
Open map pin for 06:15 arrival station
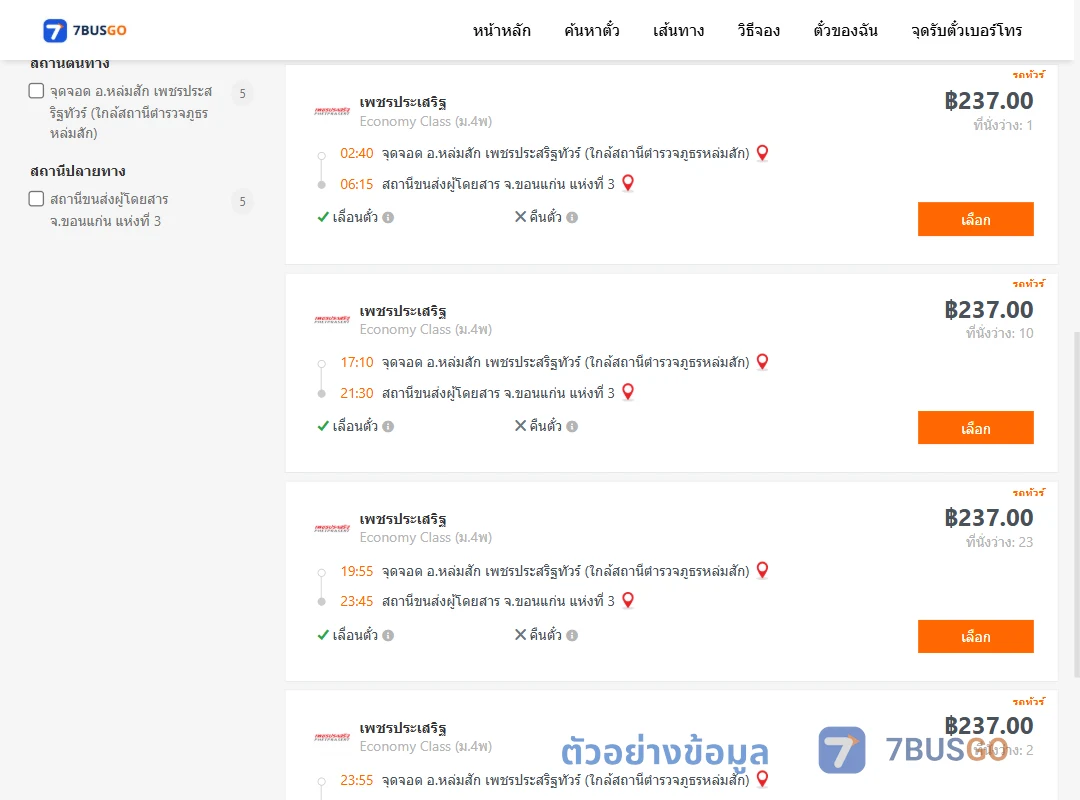point(628,183)
